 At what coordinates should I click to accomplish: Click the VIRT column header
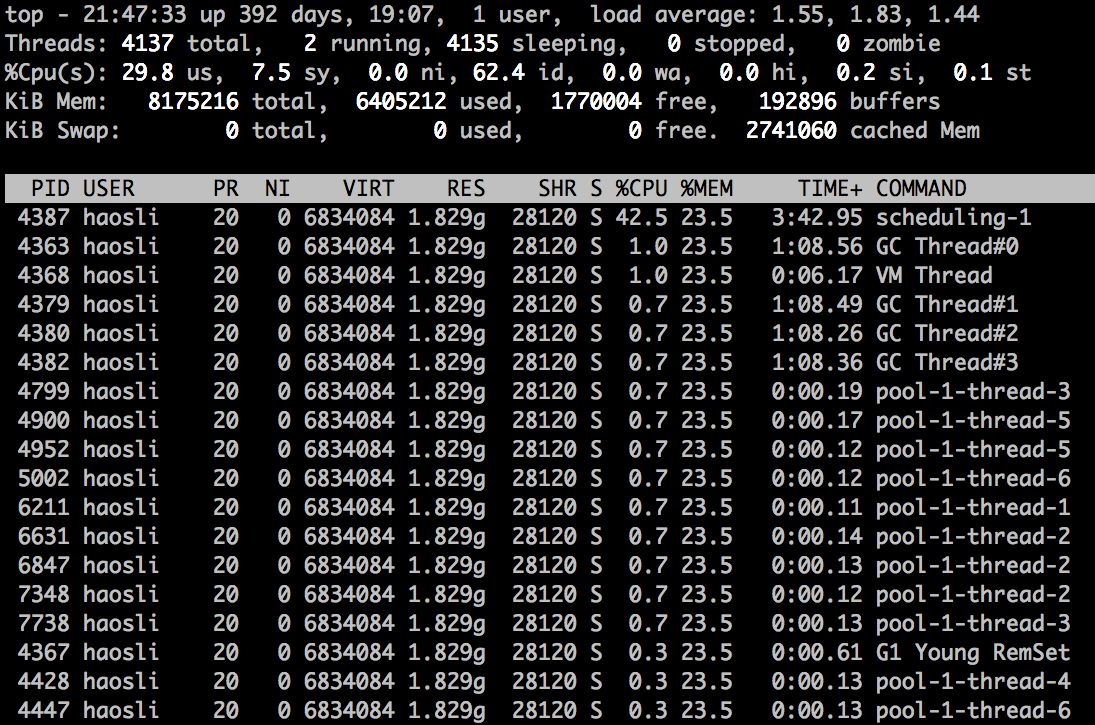click(368, 188)
